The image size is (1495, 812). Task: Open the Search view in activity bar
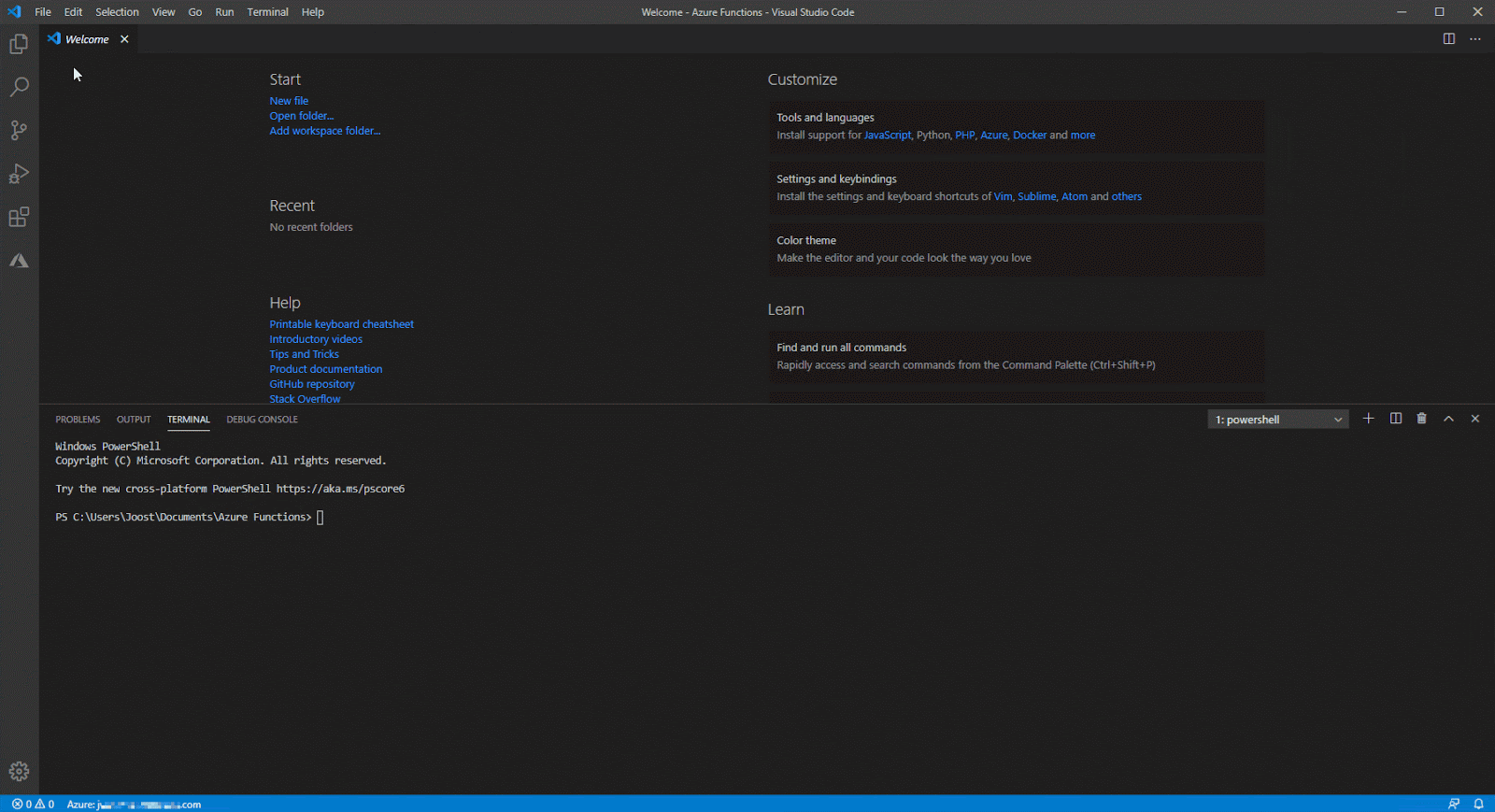coord(19,87)
